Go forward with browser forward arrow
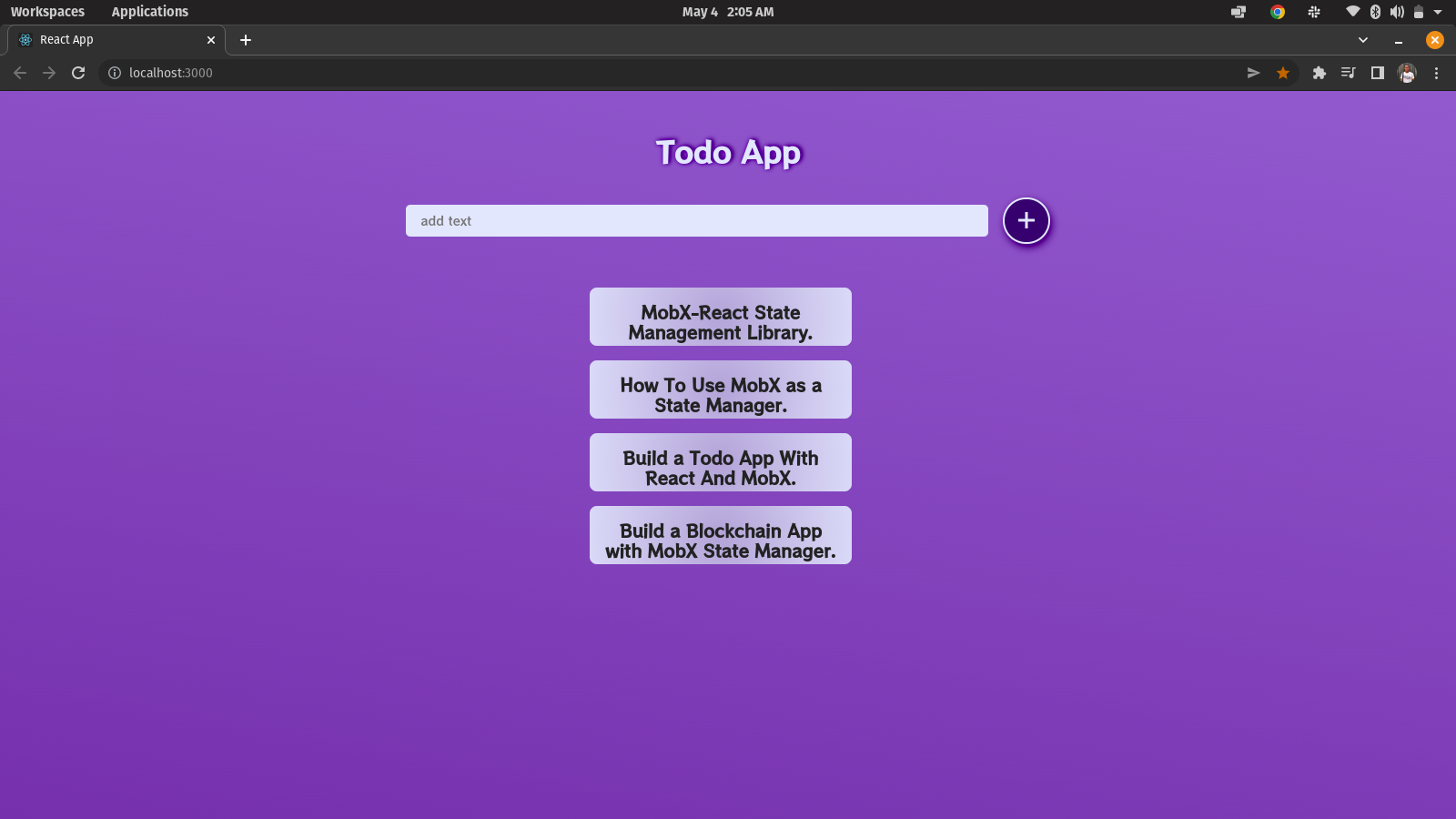This screenshot has height=819, width=1456. tap(49, 73)
